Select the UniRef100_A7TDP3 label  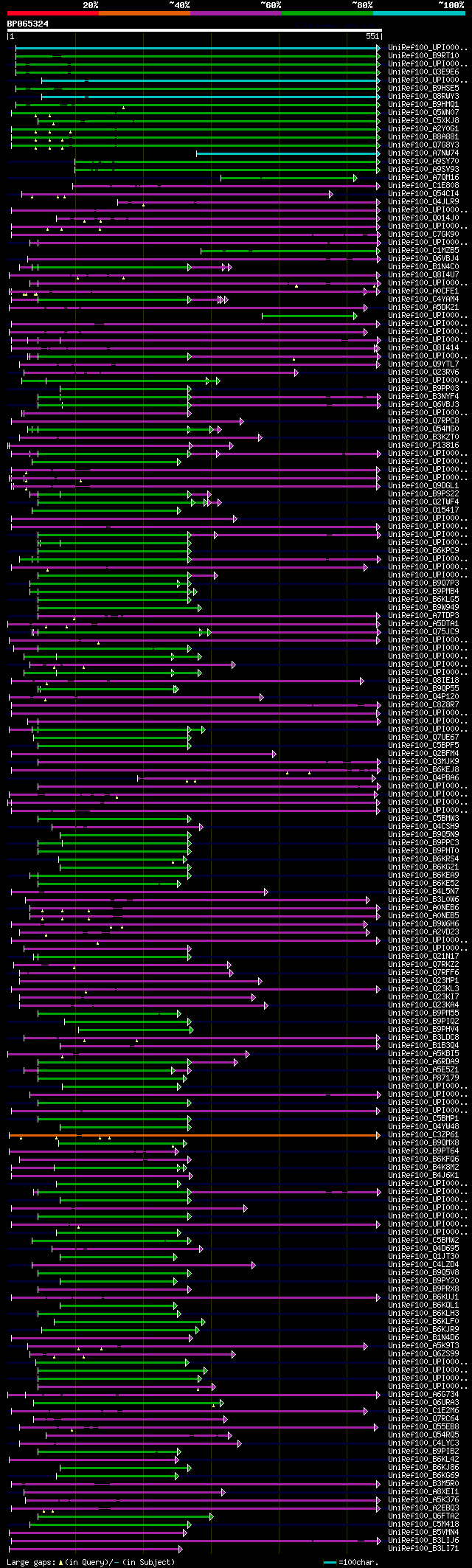tap(423, 615)
